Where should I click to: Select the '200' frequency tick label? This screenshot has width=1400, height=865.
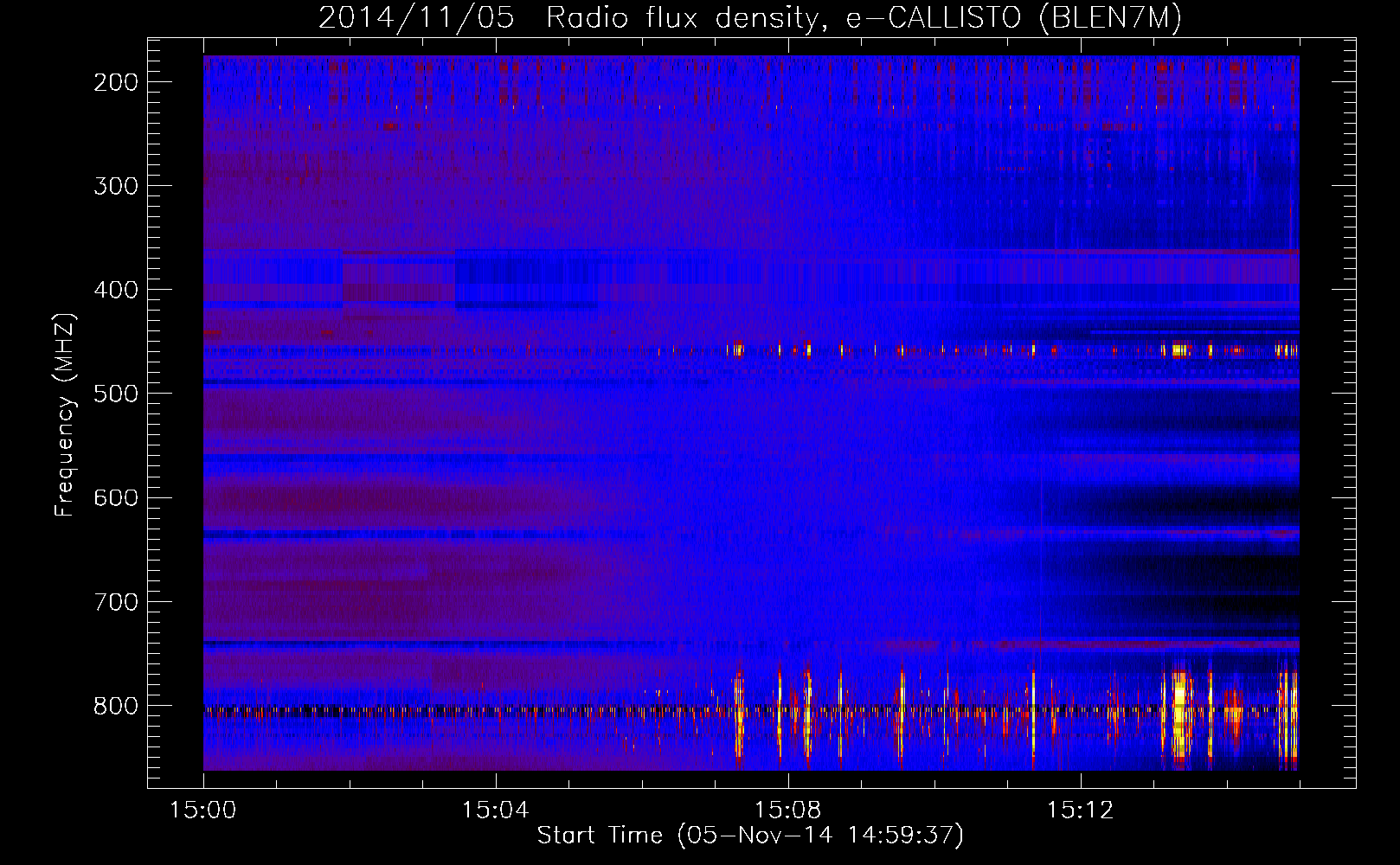(116, 82)
